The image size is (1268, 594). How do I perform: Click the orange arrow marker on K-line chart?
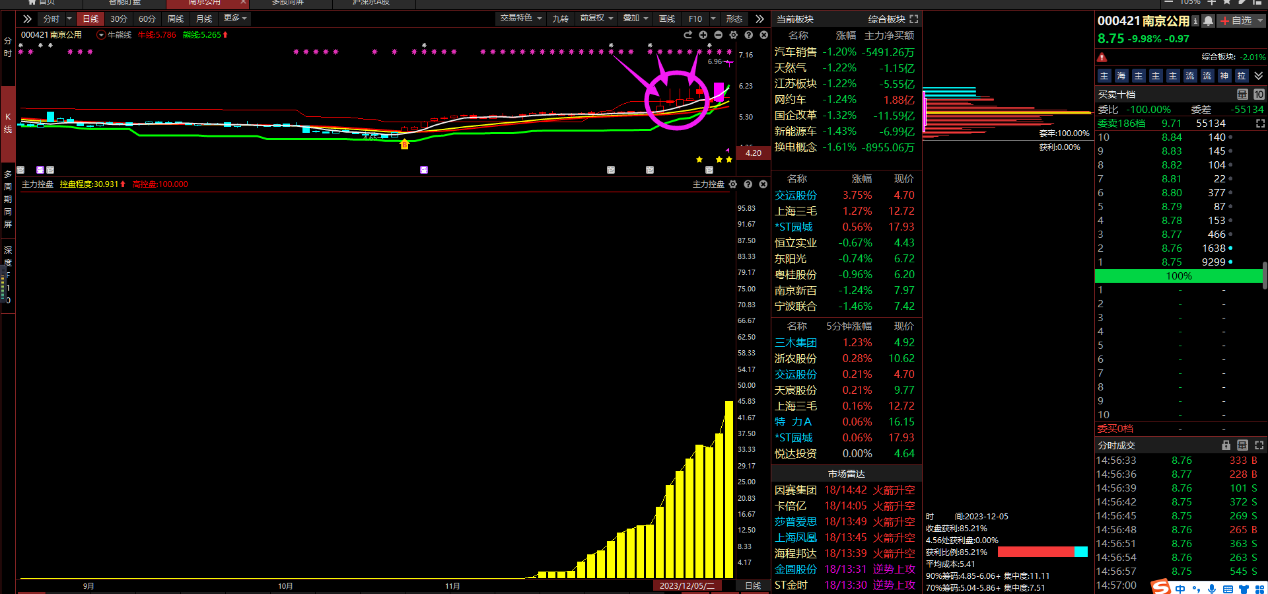(x=405, y=145)
